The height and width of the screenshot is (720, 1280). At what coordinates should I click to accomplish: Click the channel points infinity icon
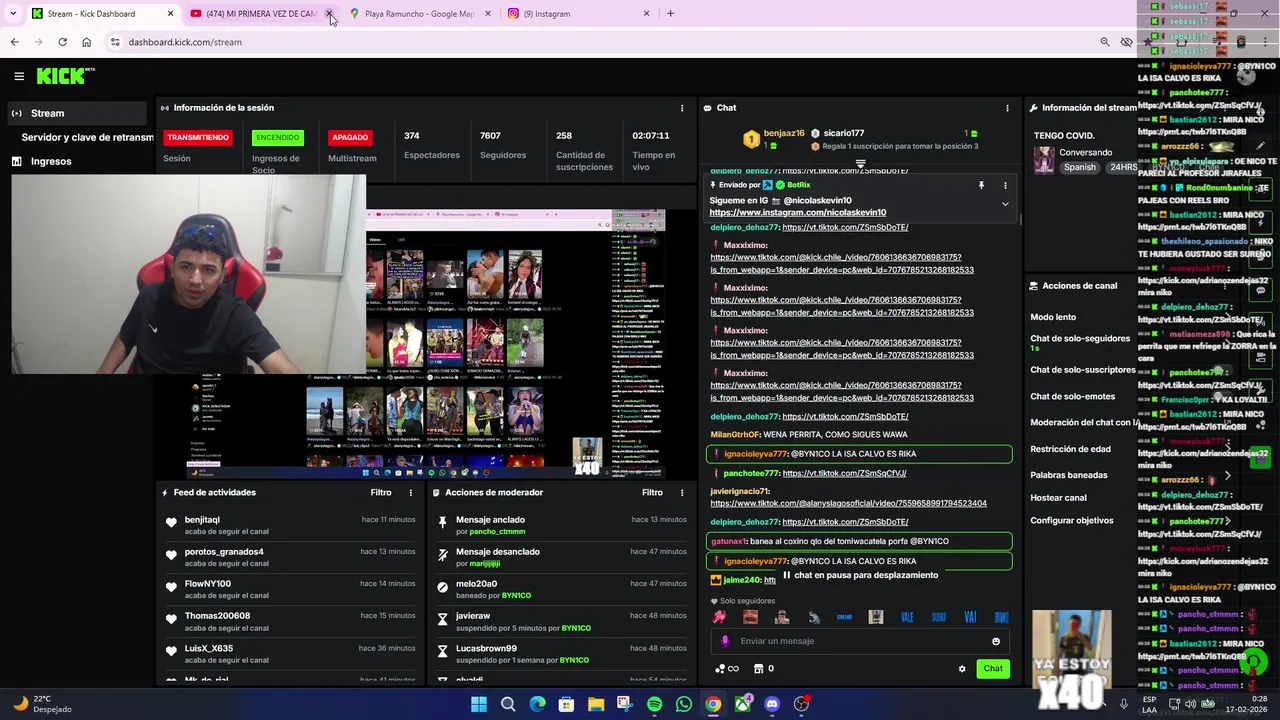pyautogui.click(x=727, y=669)
